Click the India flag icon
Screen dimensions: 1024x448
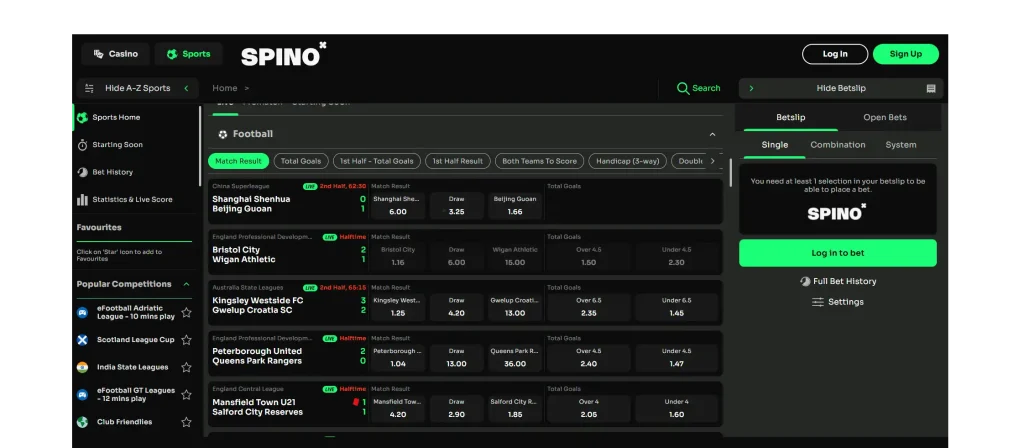pos(82,368)
